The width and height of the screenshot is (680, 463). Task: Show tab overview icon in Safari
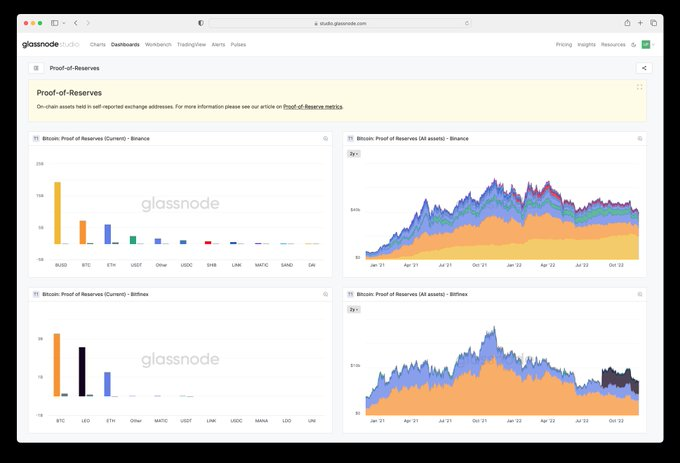pos(654,23)
